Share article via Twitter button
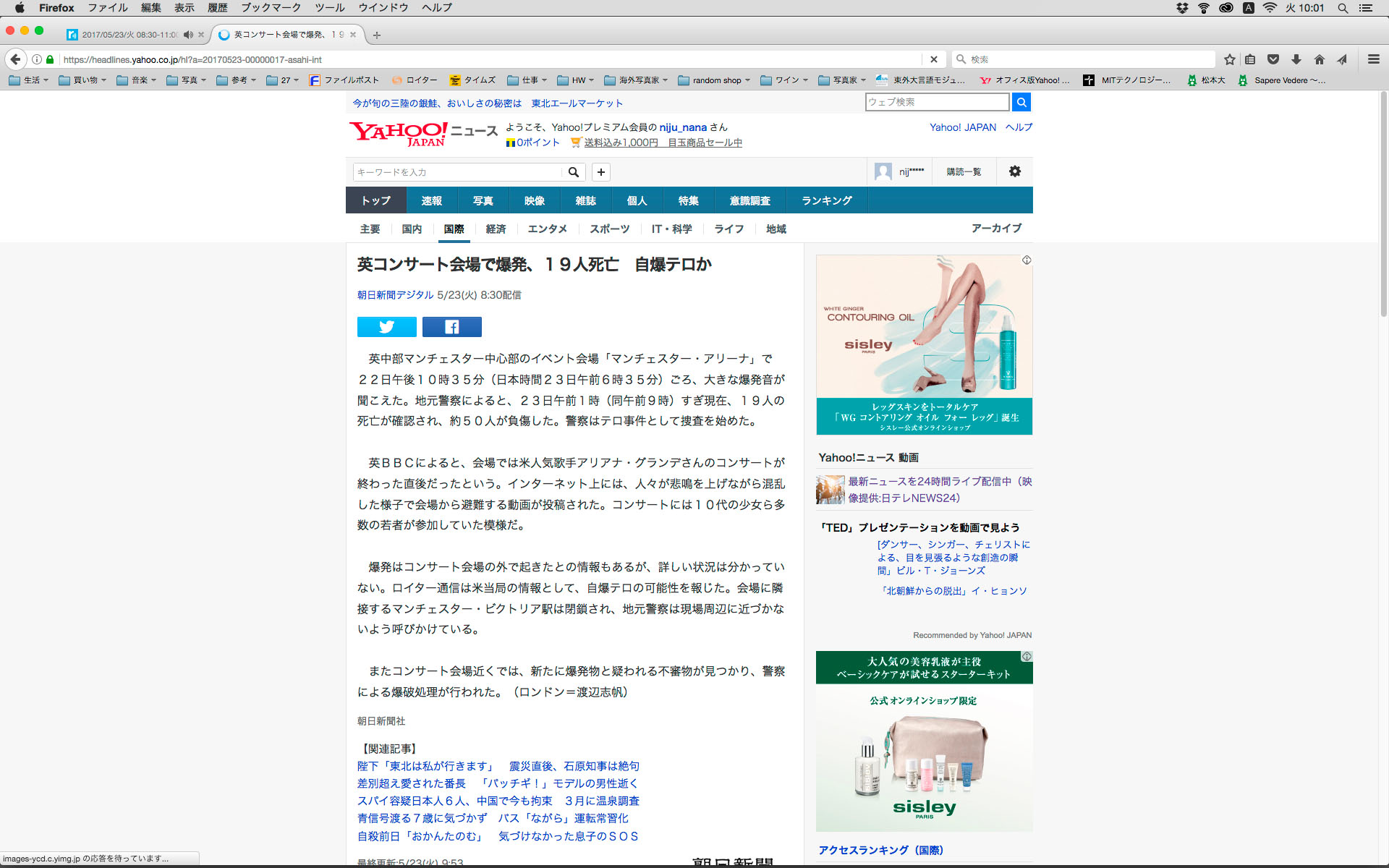This screenshot has height=868, width=1389. (386, 327)
